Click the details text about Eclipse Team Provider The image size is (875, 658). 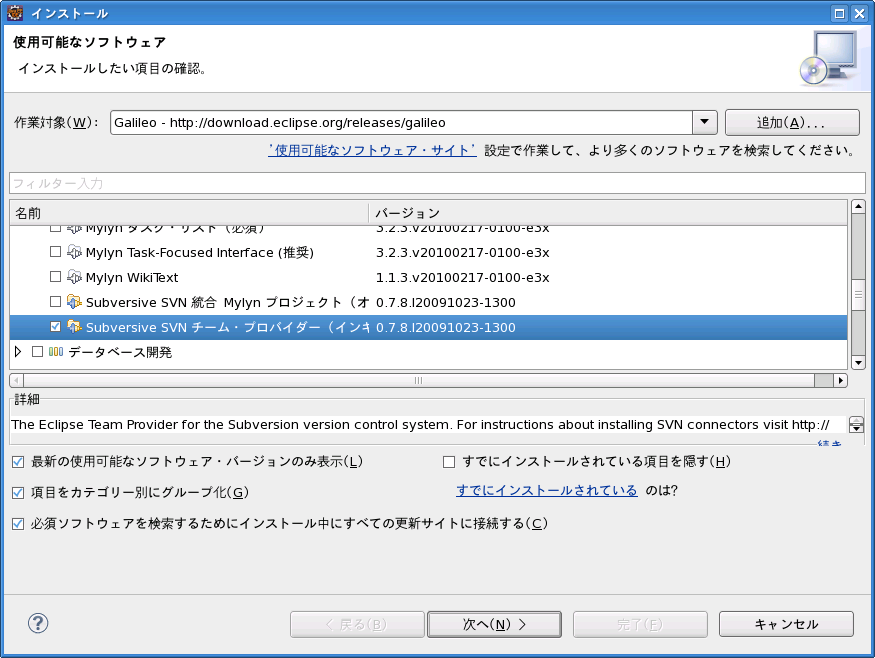click(x=420, y=425)
